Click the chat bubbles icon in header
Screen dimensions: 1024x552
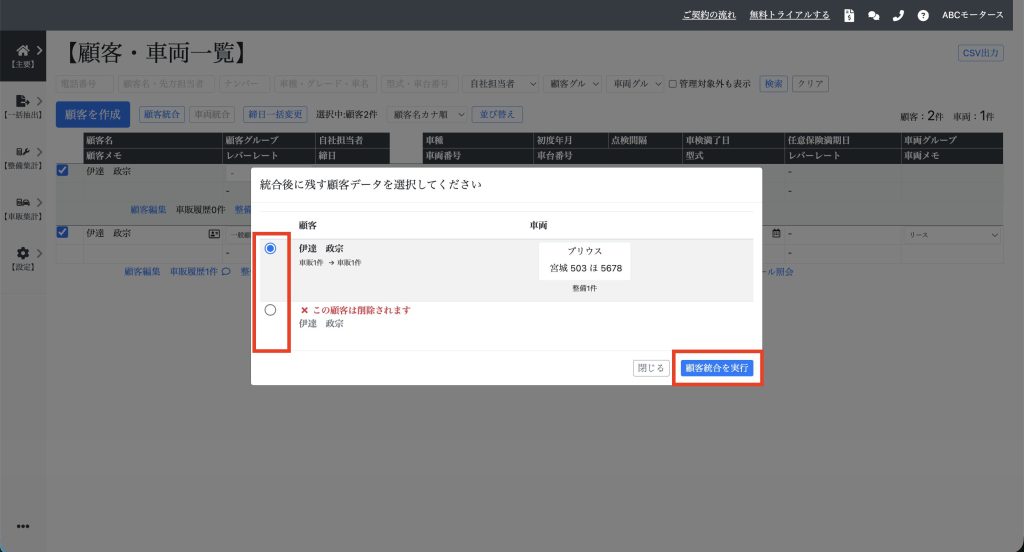(x=874, y=15)
